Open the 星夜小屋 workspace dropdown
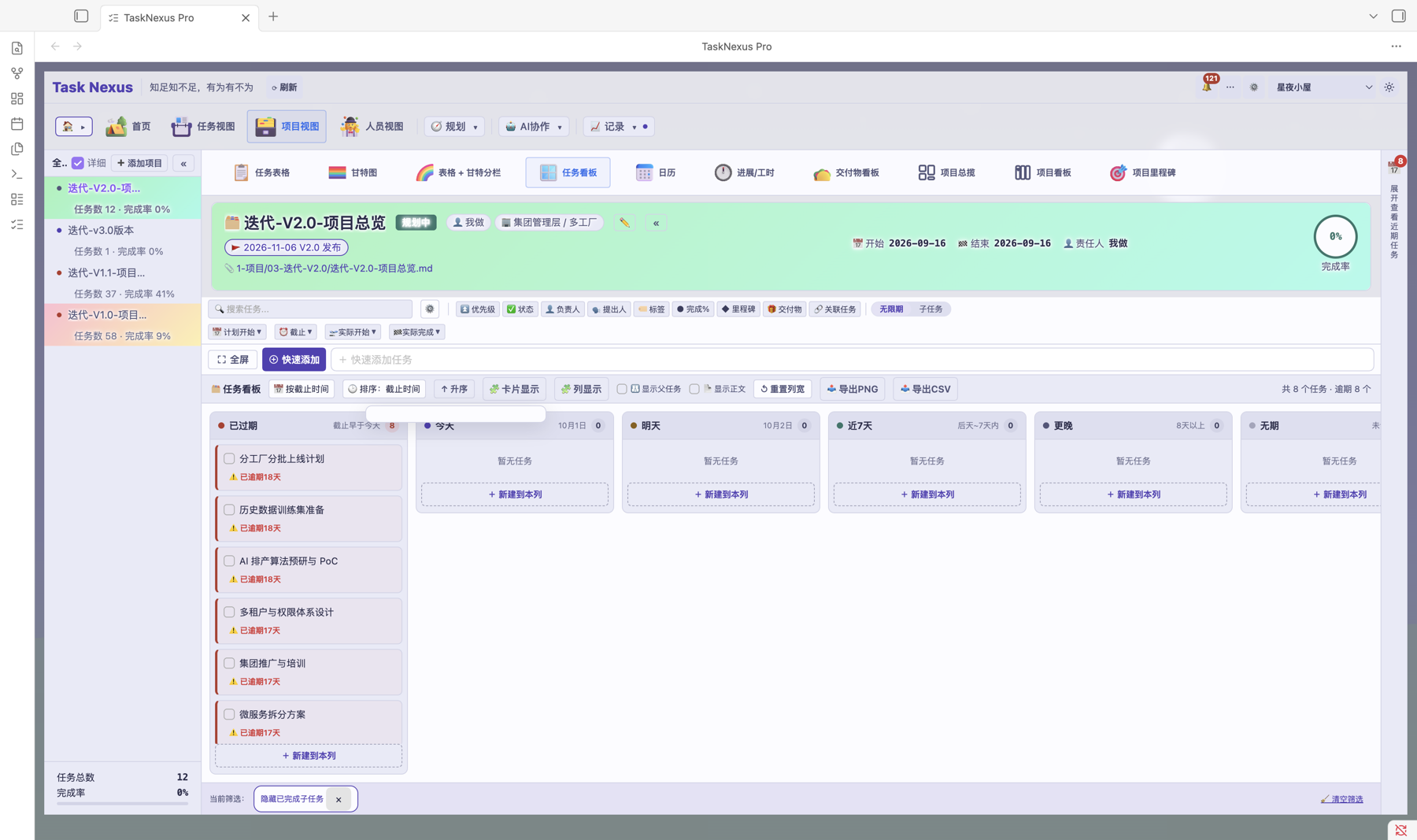 [1324, 87]
